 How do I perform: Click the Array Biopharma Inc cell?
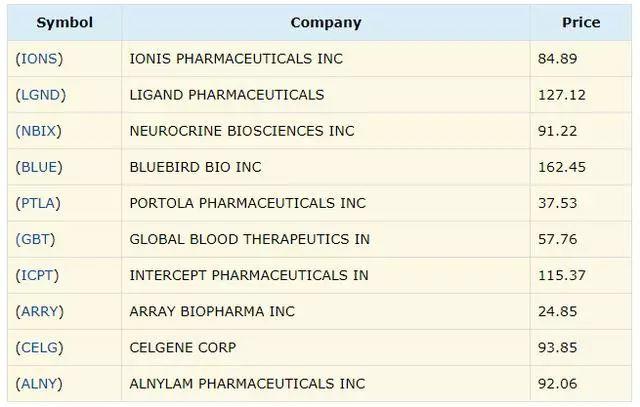click(x=212, y=311)
